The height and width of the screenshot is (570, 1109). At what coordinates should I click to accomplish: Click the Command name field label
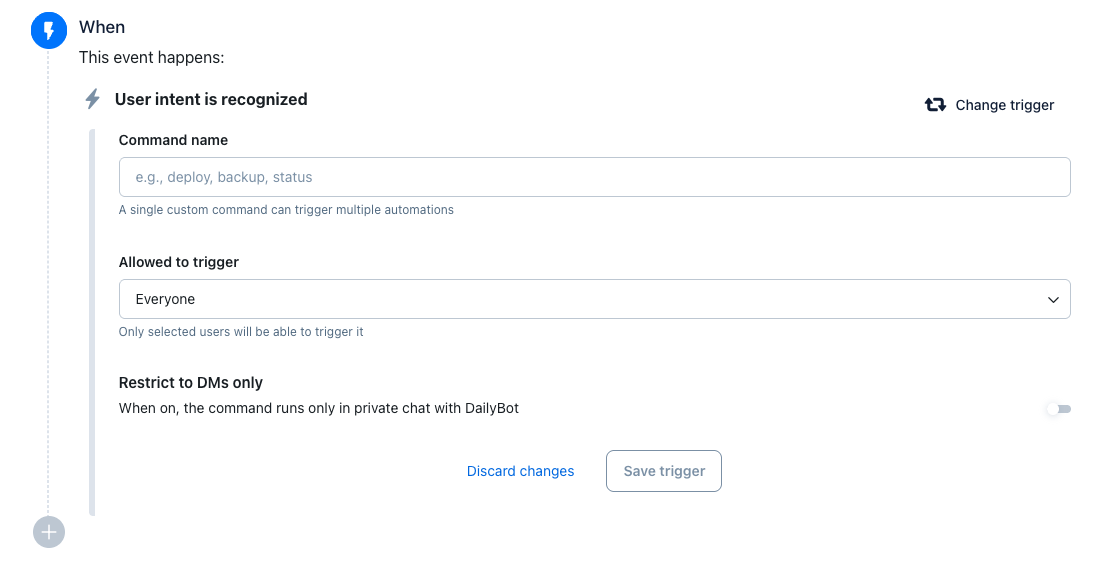click(173, 140)
